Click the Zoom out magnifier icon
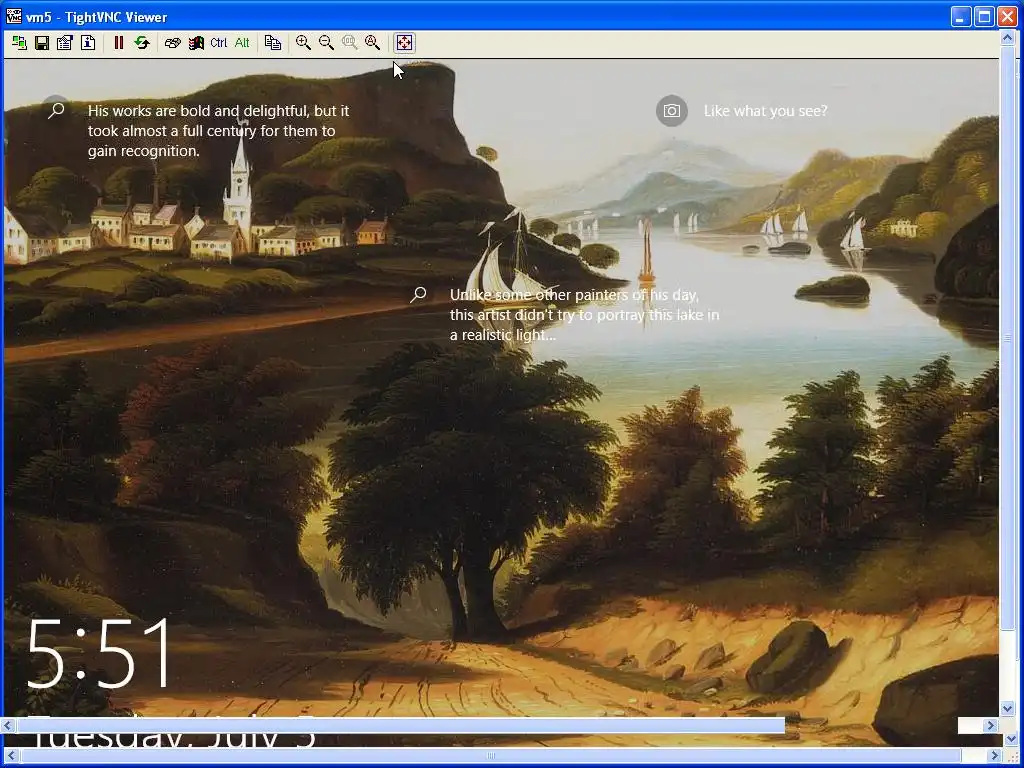 326,43
